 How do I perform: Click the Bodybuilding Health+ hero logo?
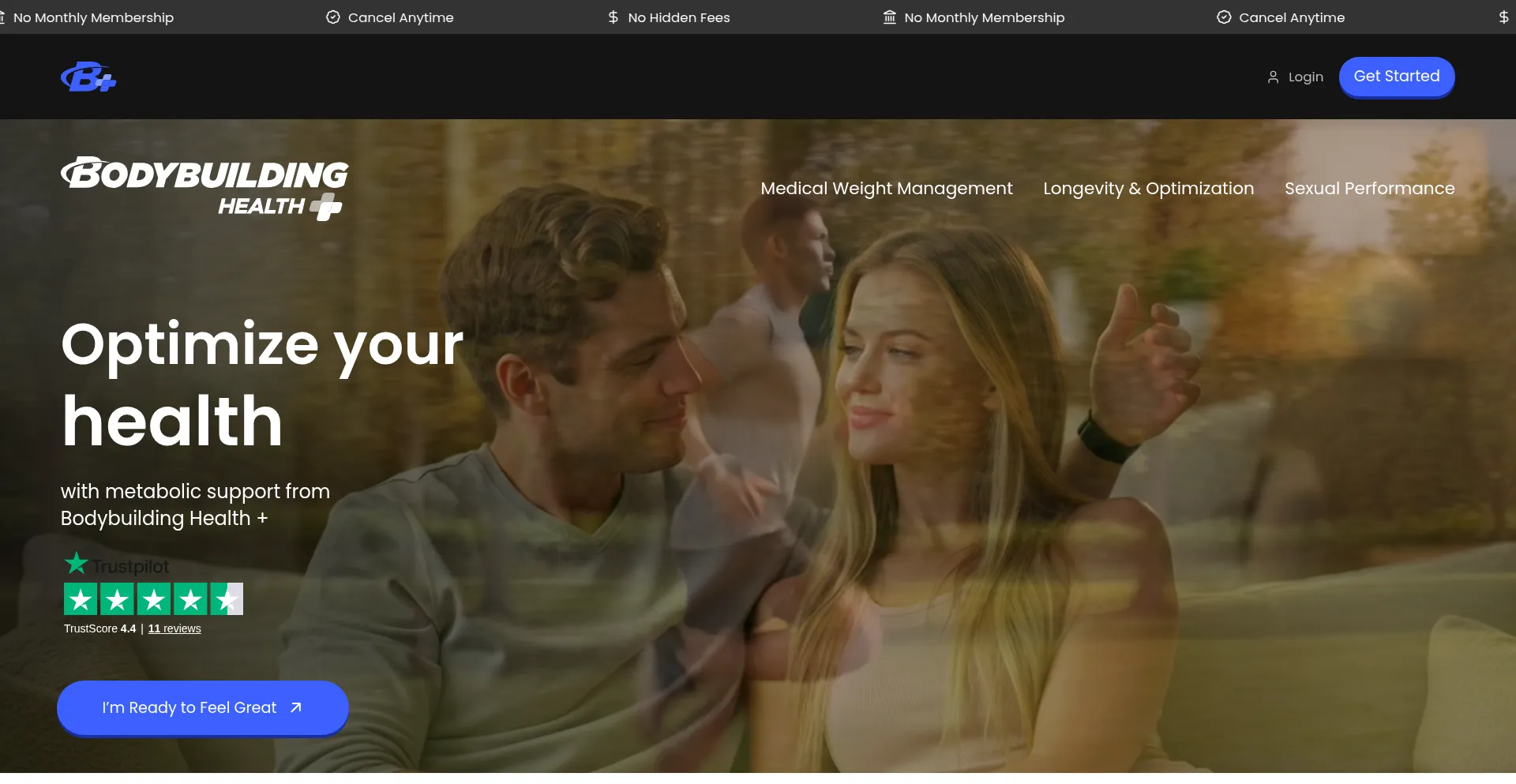(x=205, y=189)
